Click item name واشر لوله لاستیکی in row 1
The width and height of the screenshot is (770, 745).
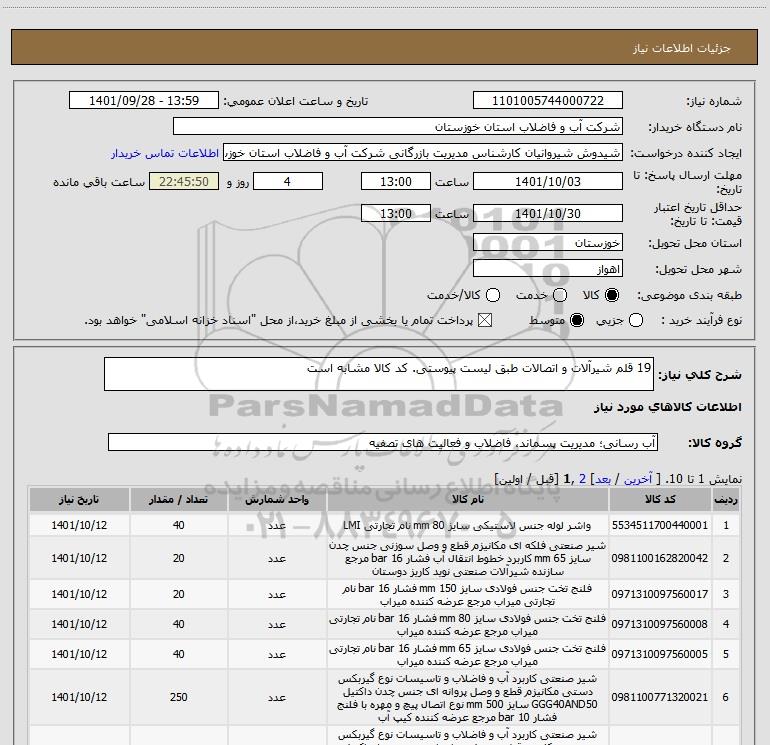pyautogui.click(x=468, y=525)
